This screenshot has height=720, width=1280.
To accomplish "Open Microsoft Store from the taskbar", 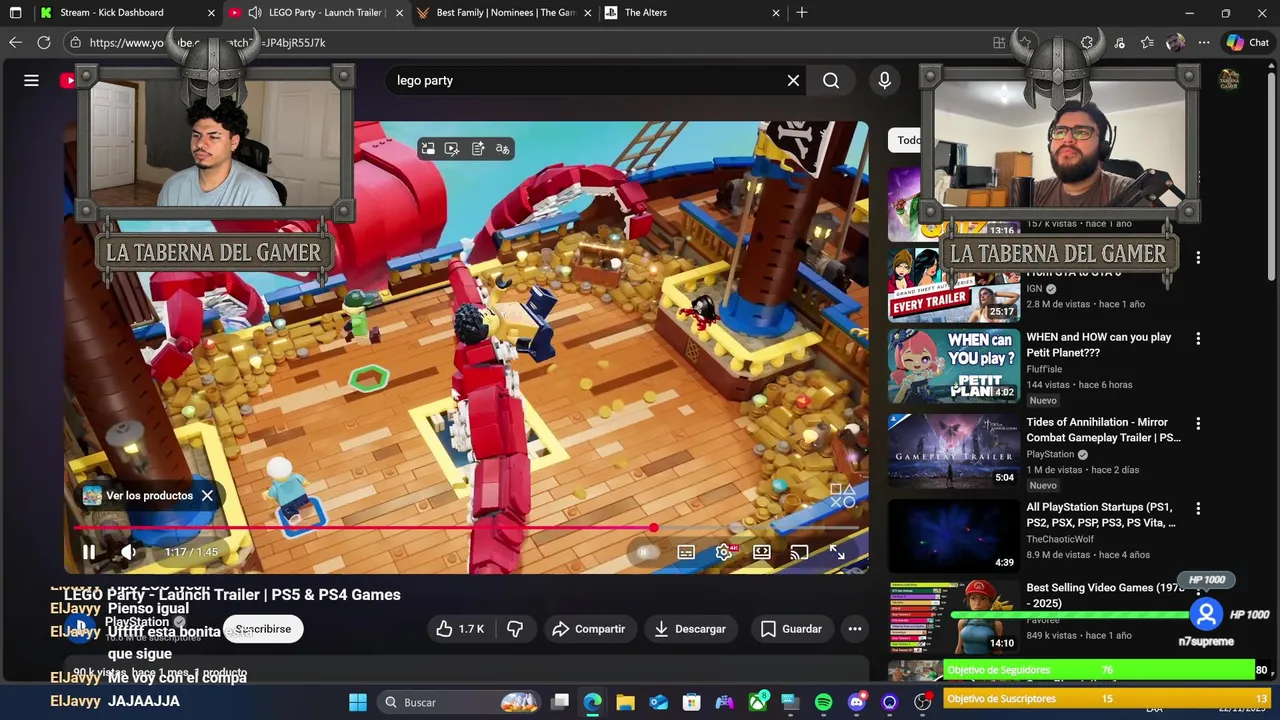I will pos(692,702).
